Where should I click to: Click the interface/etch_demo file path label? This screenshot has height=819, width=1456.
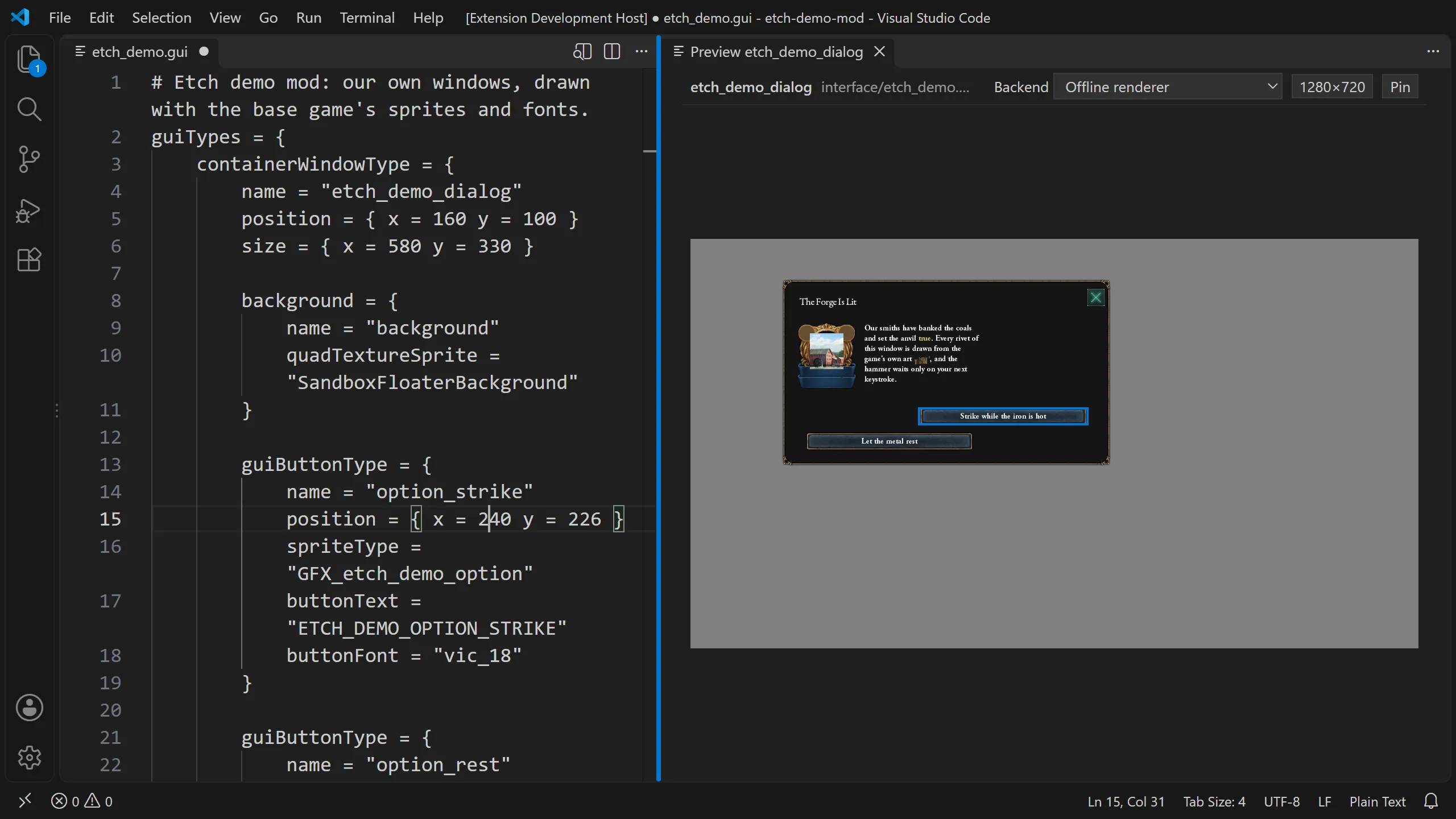(895, 87)
